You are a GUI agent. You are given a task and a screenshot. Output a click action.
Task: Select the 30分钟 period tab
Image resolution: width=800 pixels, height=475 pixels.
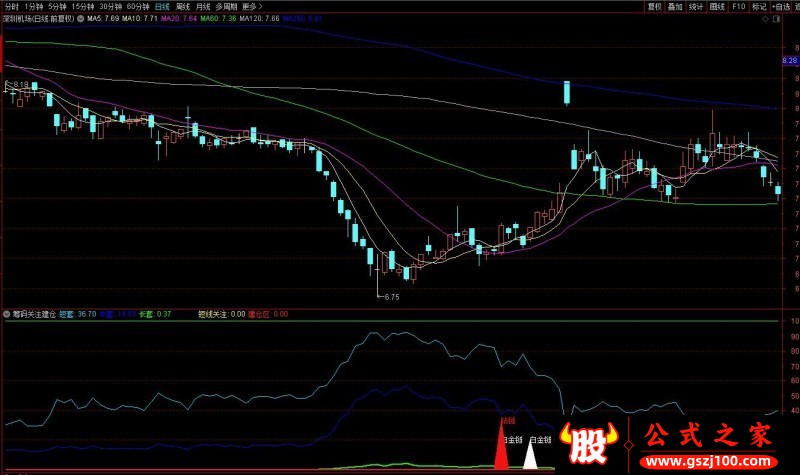click(x=110, y=7)
